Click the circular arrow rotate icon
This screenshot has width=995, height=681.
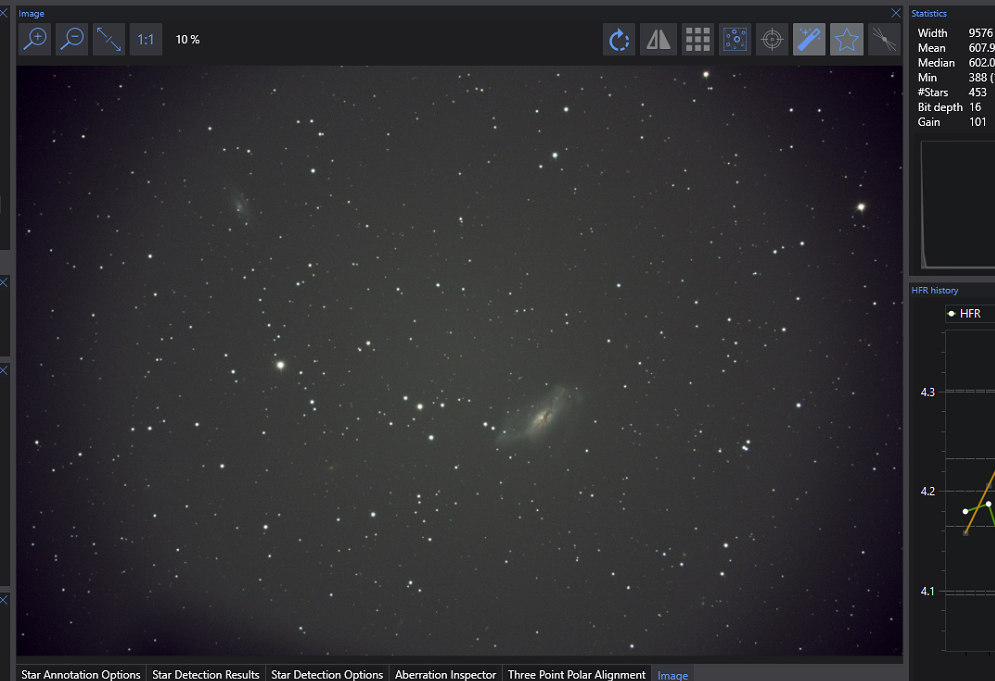coord(619,39)
